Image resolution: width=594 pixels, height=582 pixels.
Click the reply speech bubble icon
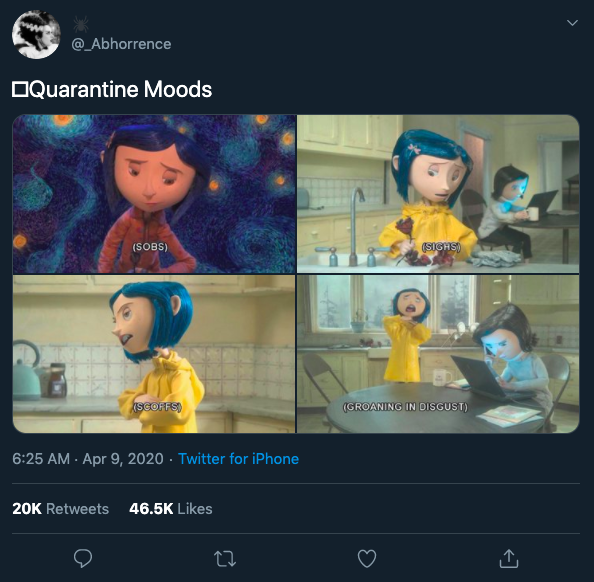pyautogui.click(x=83, y=558)
